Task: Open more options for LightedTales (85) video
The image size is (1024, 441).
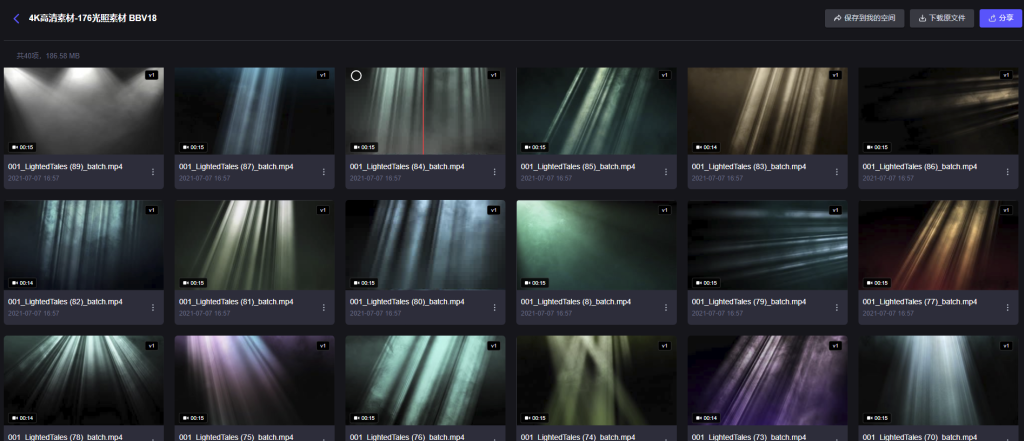Action: pos(665,172)
